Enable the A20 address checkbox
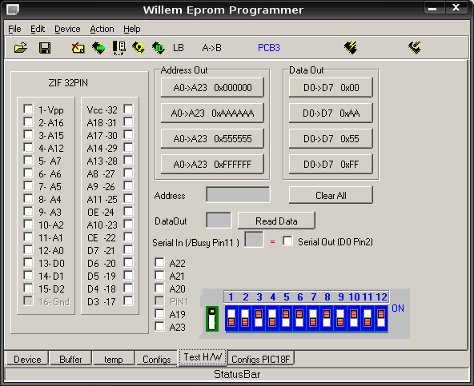Screen dimensions: 474x386 pyautogui.click(x=160, y=288)
